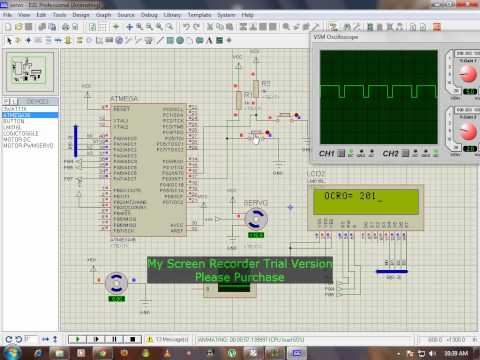Click the SERVO motor component
Image resolution: width=480 pixels, height=360 pixels.
pyautogui.click(x=256, y=219)
